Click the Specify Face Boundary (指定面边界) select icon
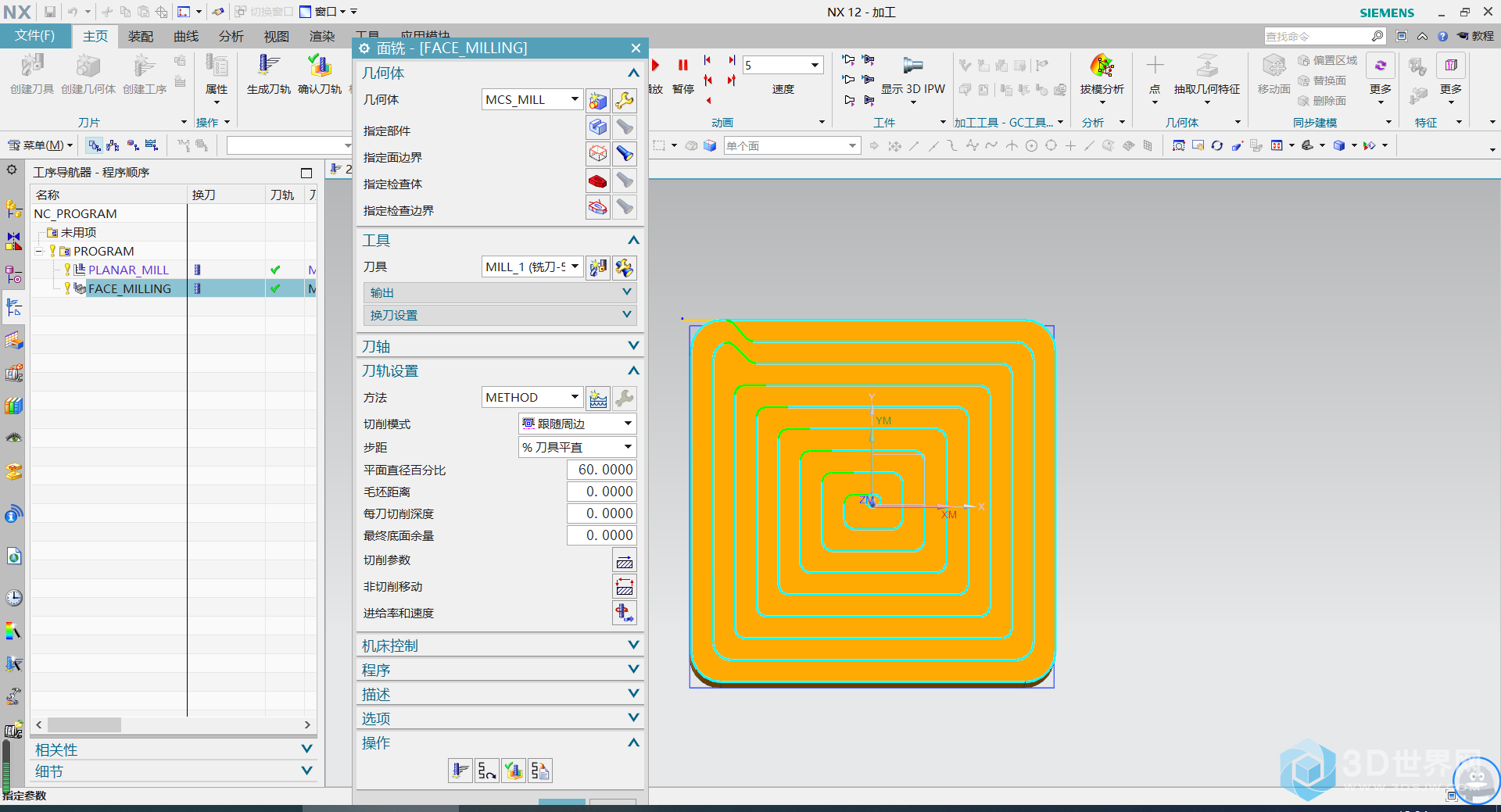 (598, 153)
